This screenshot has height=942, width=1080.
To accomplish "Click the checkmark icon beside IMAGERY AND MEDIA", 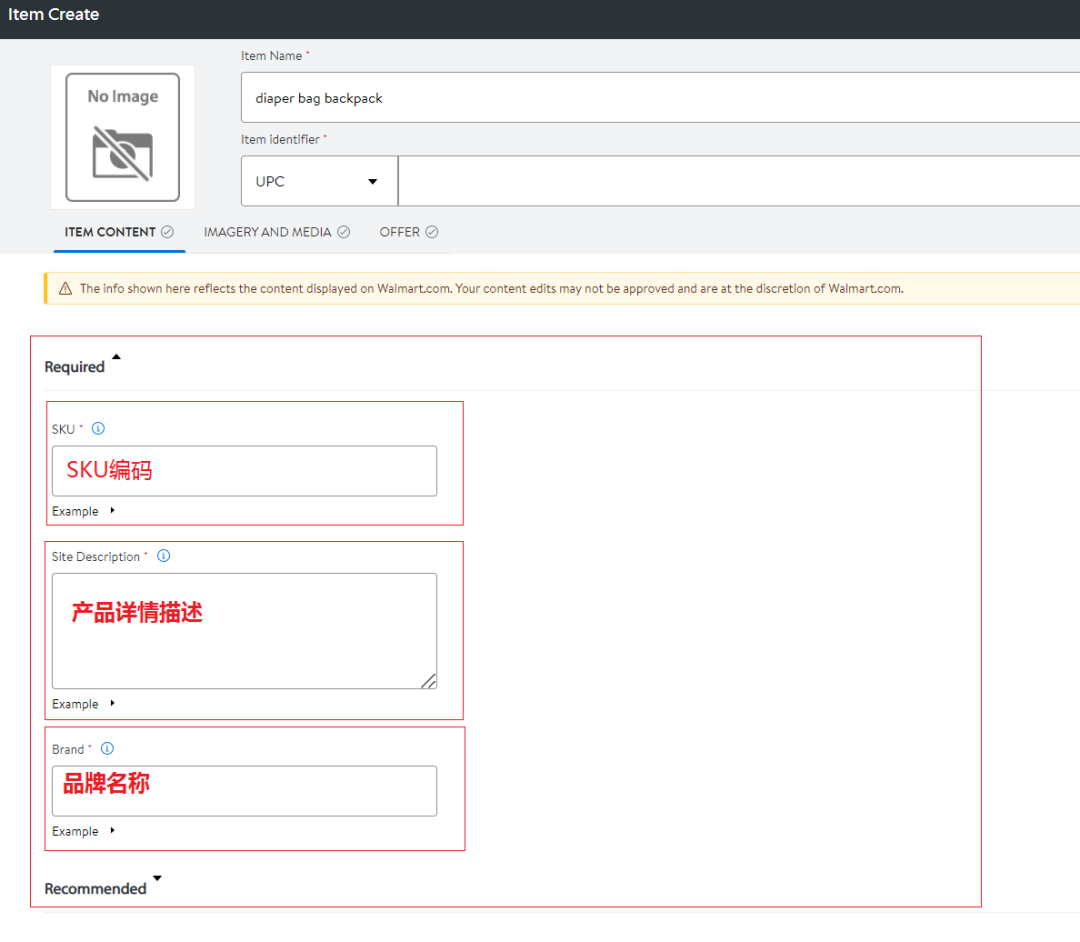I will tap(343, 231).
